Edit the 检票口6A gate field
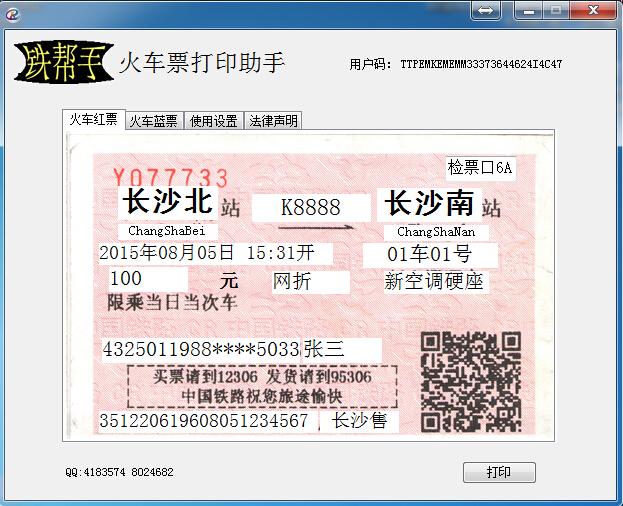 pyautogui.click(x=481, y=168)
